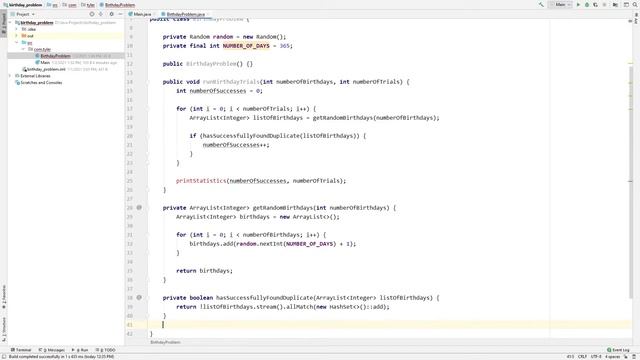Image resolution: width=640 pixels, height=360 pixels.
Task: Toggle the Project side tool tab
Action: coord(4,24)
